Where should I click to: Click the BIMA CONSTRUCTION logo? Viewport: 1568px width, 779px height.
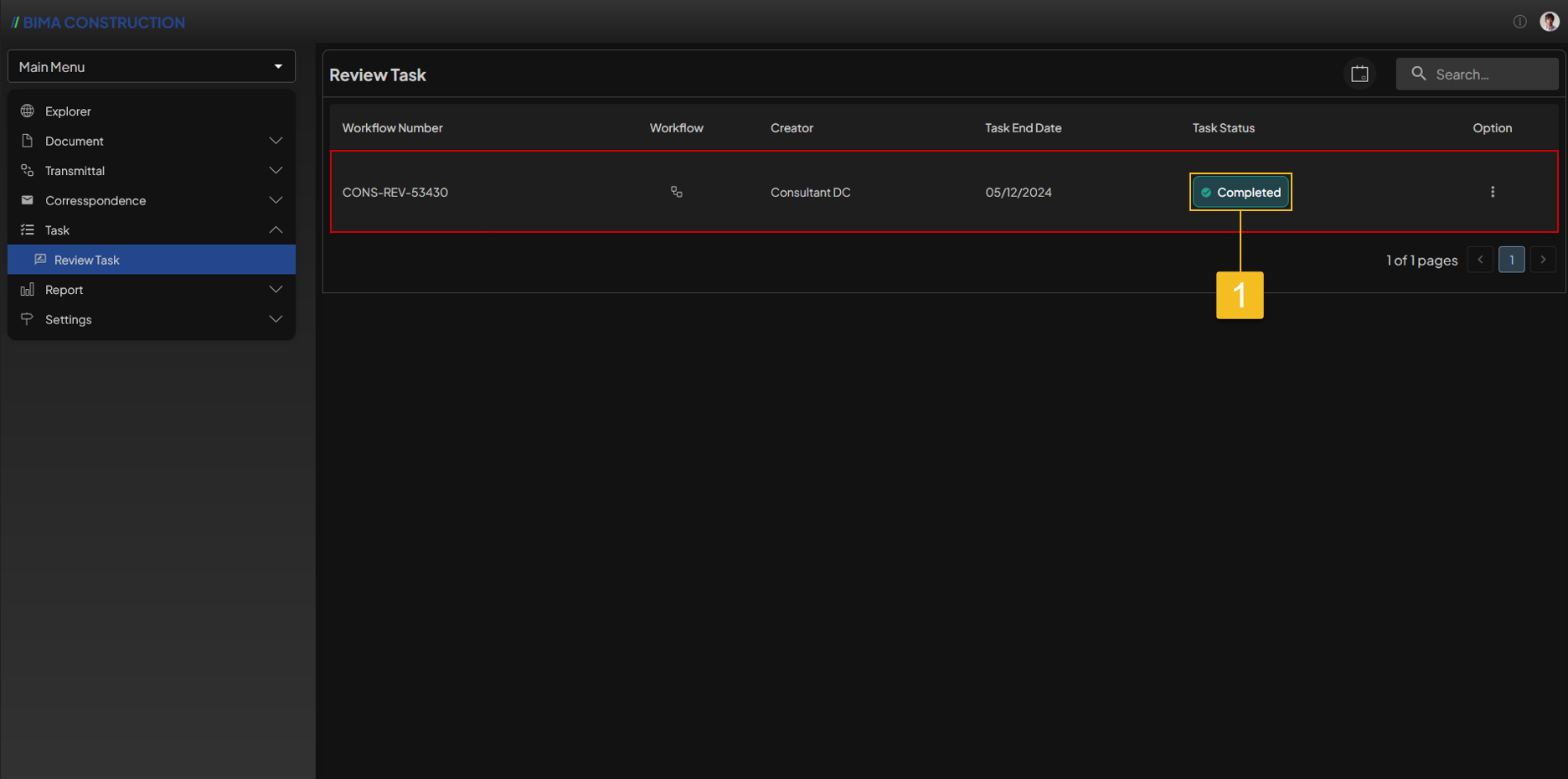pos(98,23)
